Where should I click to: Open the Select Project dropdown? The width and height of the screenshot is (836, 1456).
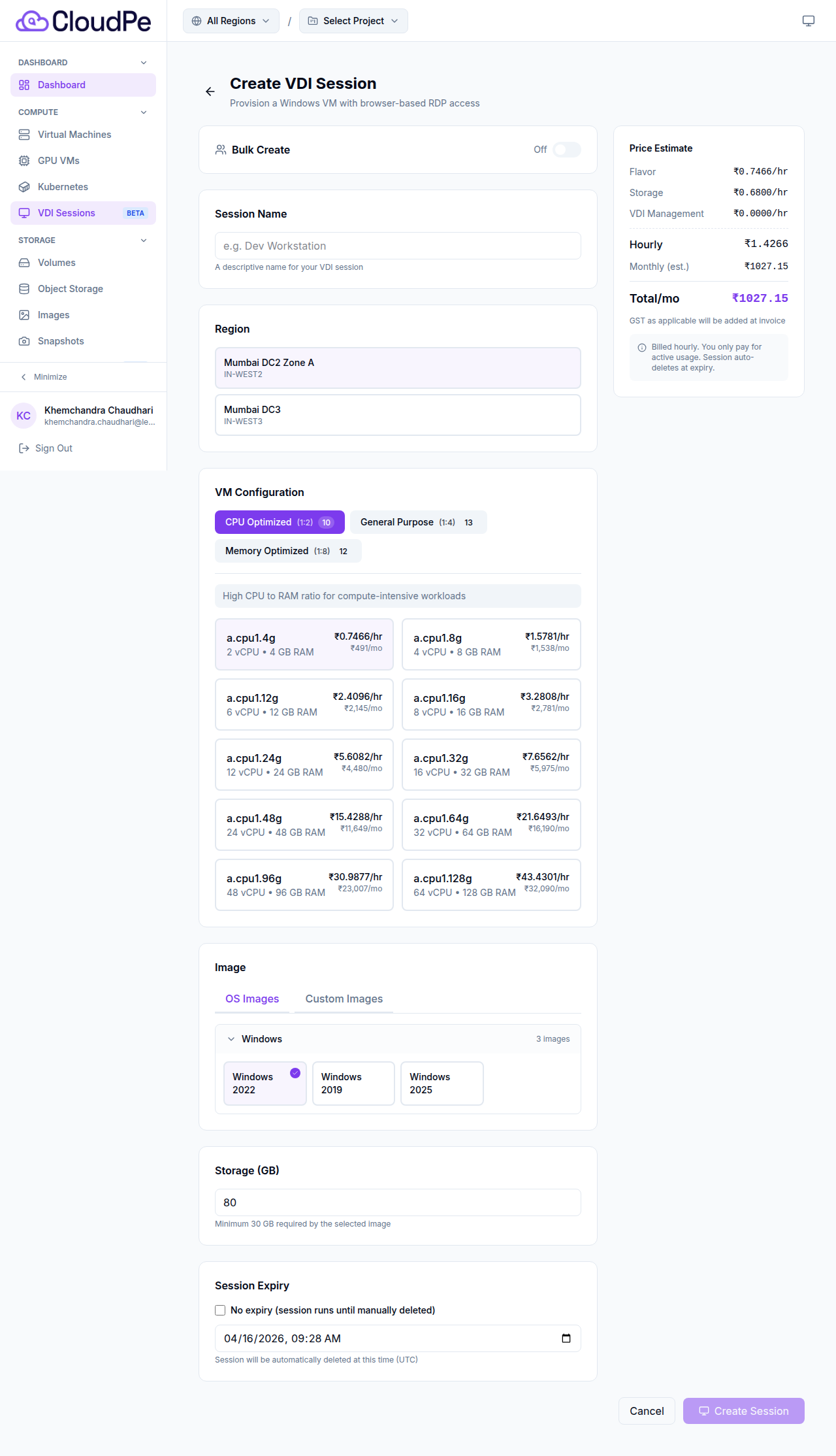[x=353, y=21]
